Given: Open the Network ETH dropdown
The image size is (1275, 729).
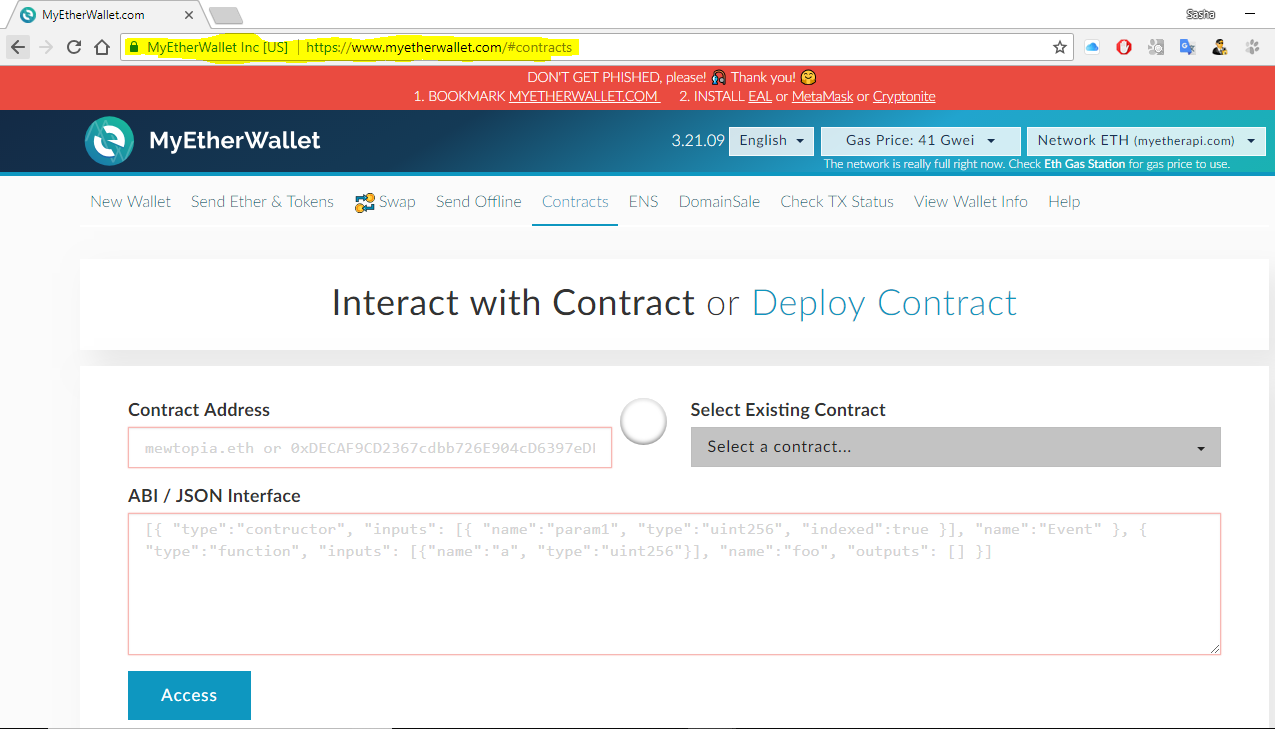Looking at the screenshot, I should [1146, 141].
